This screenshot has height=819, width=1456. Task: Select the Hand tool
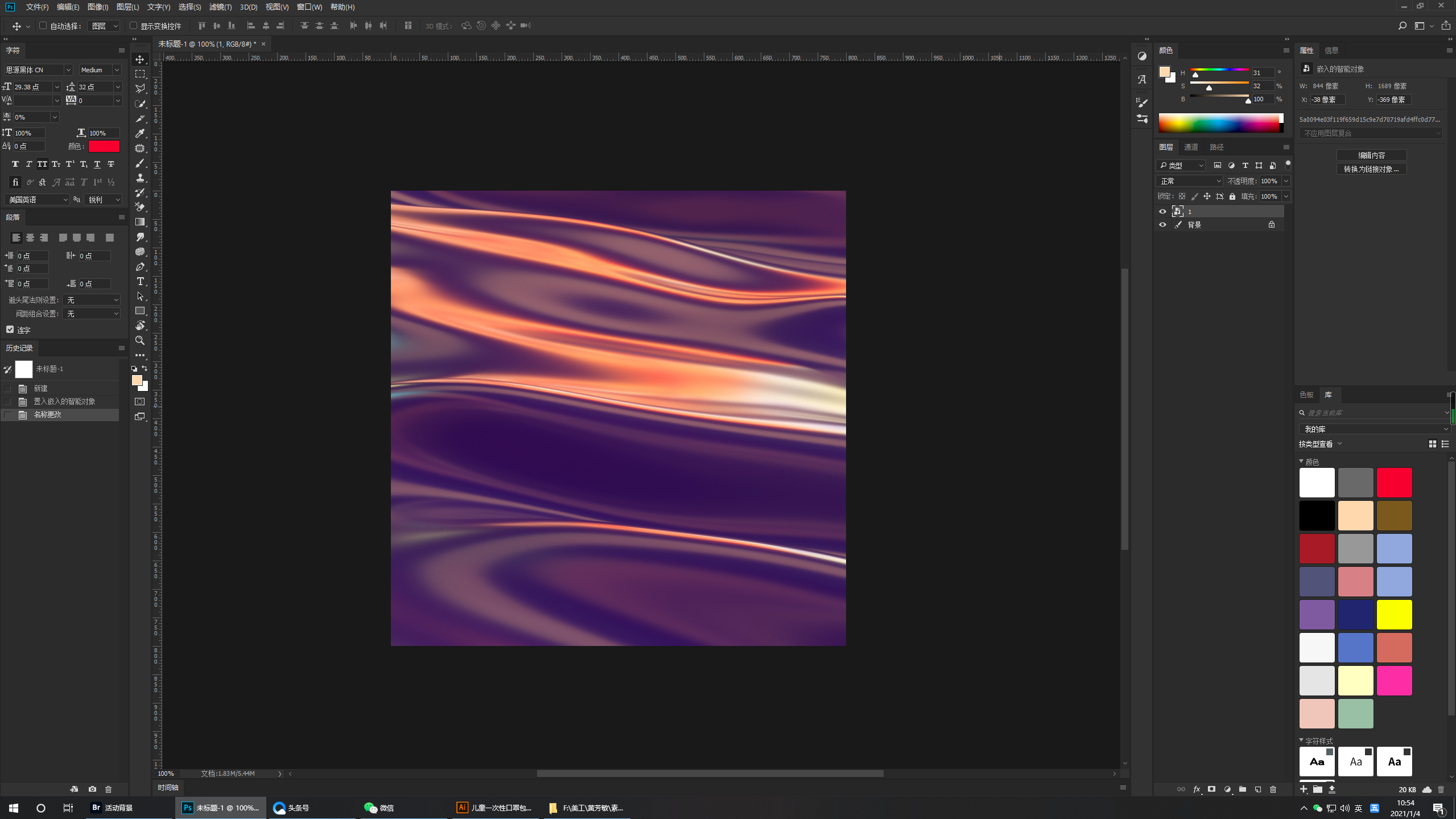pos(139,326)
